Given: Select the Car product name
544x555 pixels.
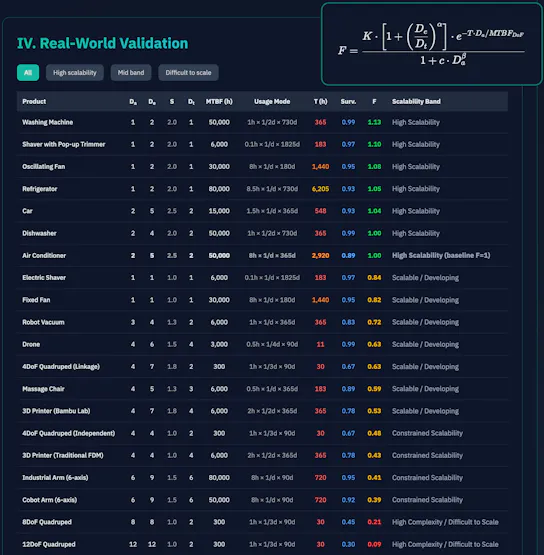Looking at the screenshot, I should point(27,211).
